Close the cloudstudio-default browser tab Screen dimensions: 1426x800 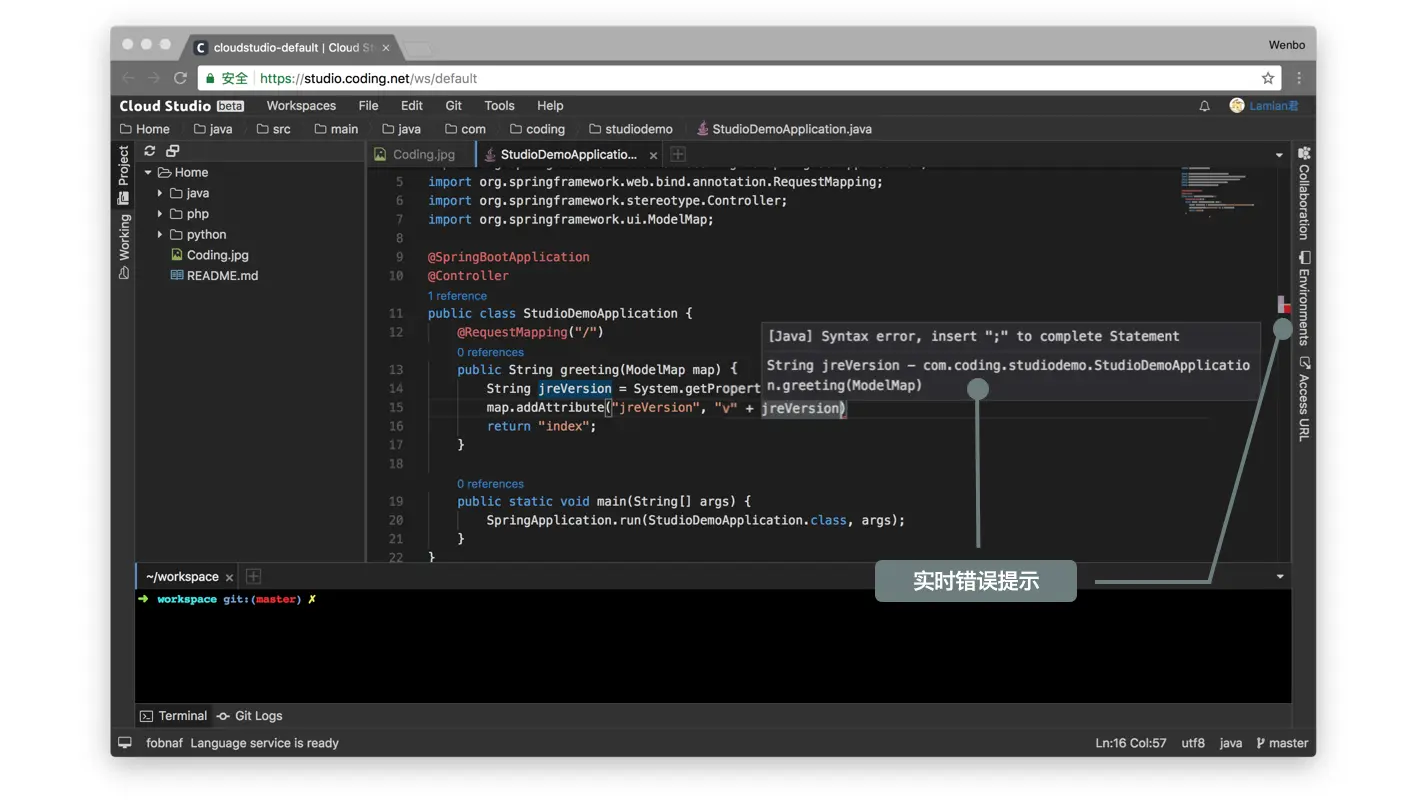coord(386,47)
